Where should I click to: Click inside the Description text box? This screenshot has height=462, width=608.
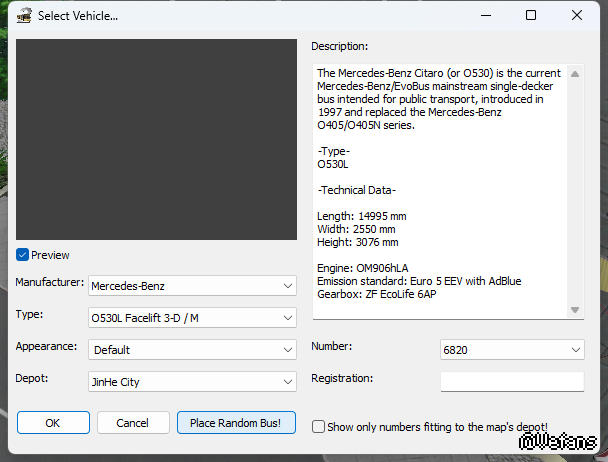tap(440, 190)
